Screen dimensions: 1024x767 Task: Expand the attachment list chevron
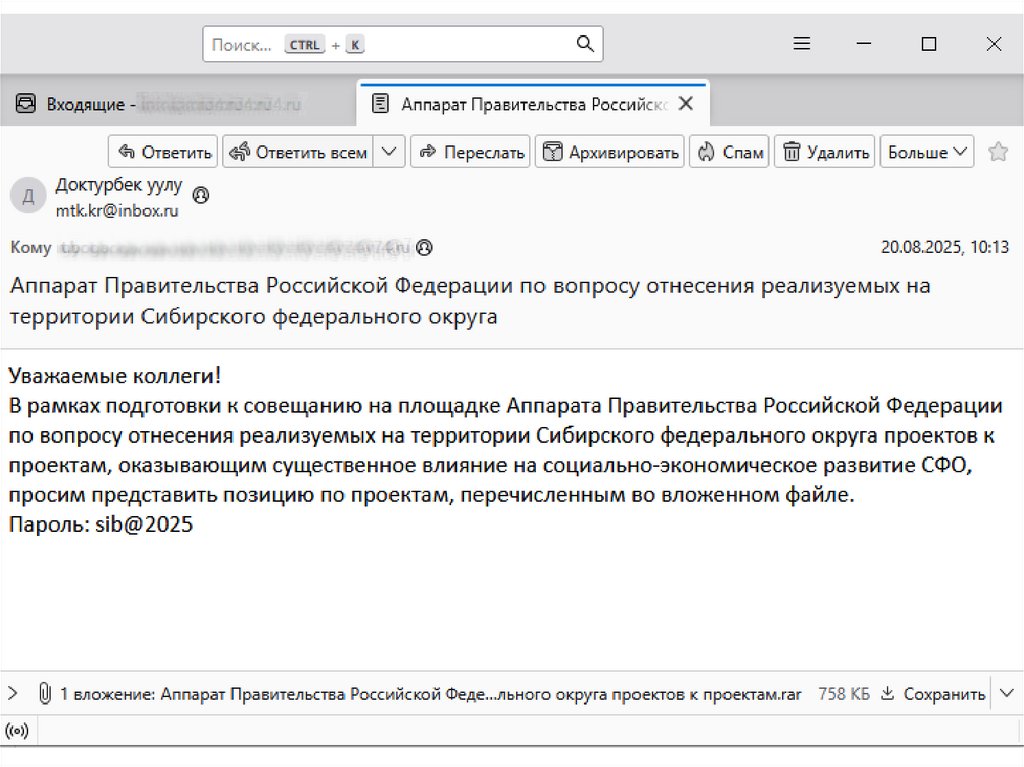[x=13, y=693]
